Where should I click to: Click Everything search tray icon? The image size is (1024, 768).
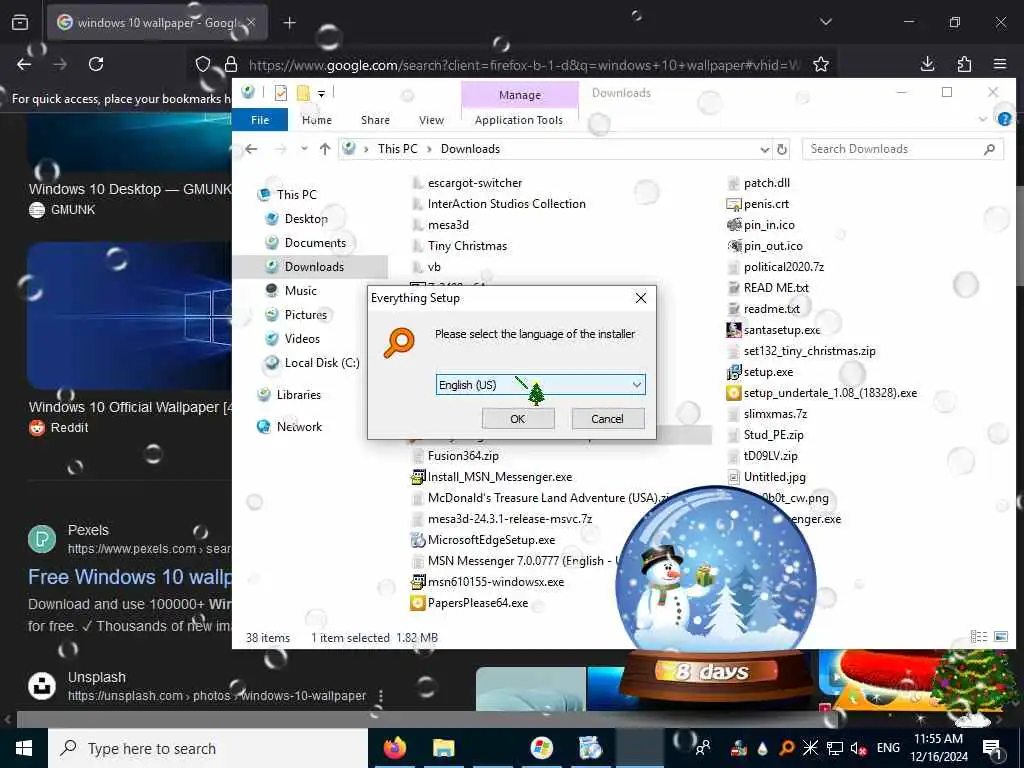tap(786, 748)
